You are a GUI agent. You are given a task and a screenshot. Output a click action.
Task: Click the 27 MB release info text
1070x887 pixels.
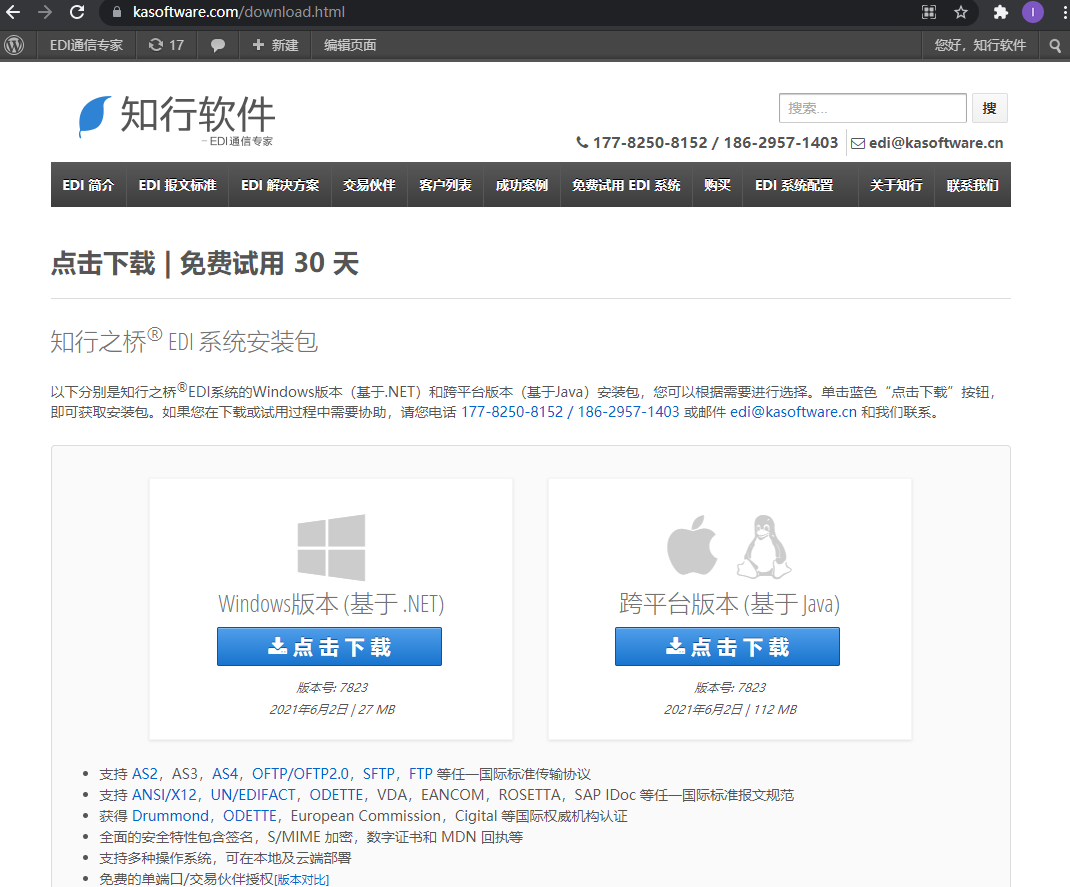pos(332,710)
